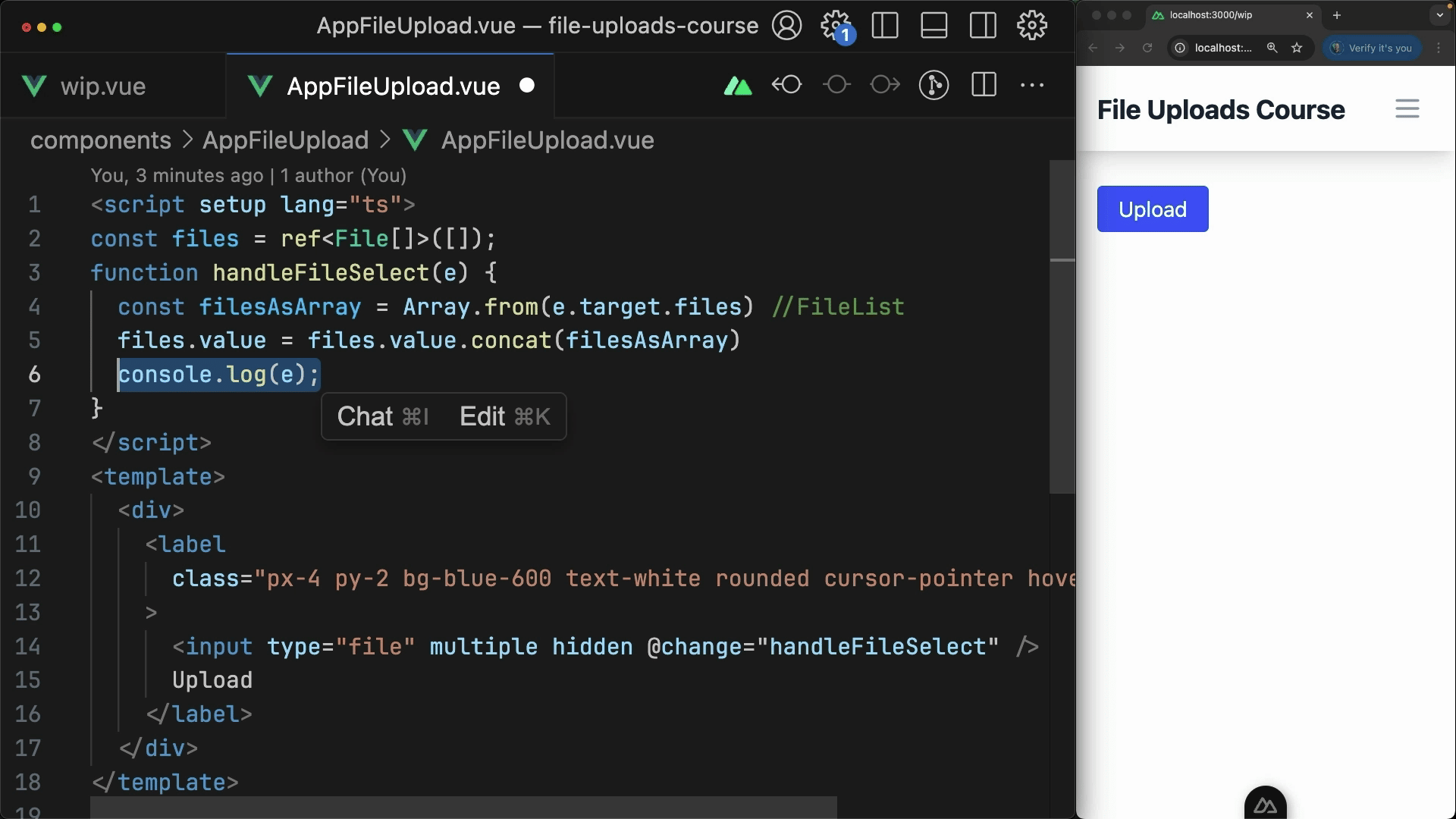Open the settings gear at the title bar's far right
Viewport: 1456px width, 819px height.
1032,26
